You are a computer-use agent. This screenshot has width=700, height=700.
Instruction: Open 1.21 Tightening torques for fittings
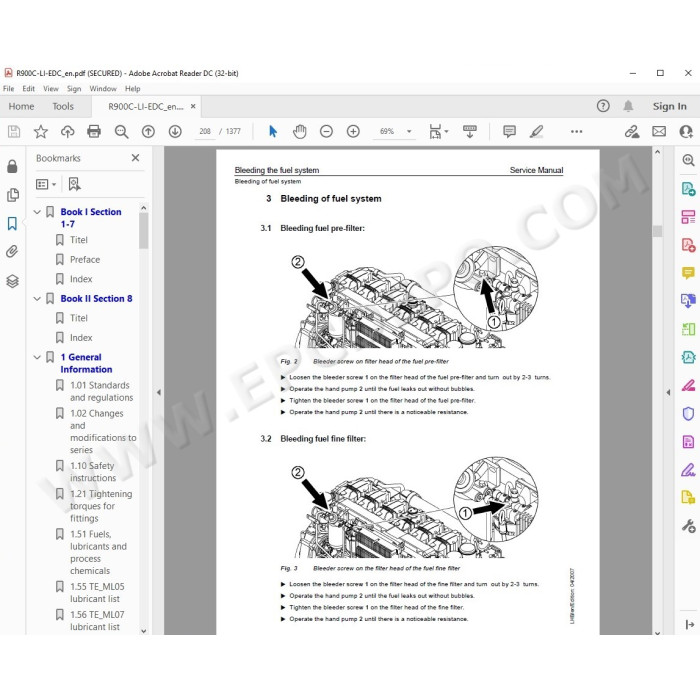click(101, 506)
